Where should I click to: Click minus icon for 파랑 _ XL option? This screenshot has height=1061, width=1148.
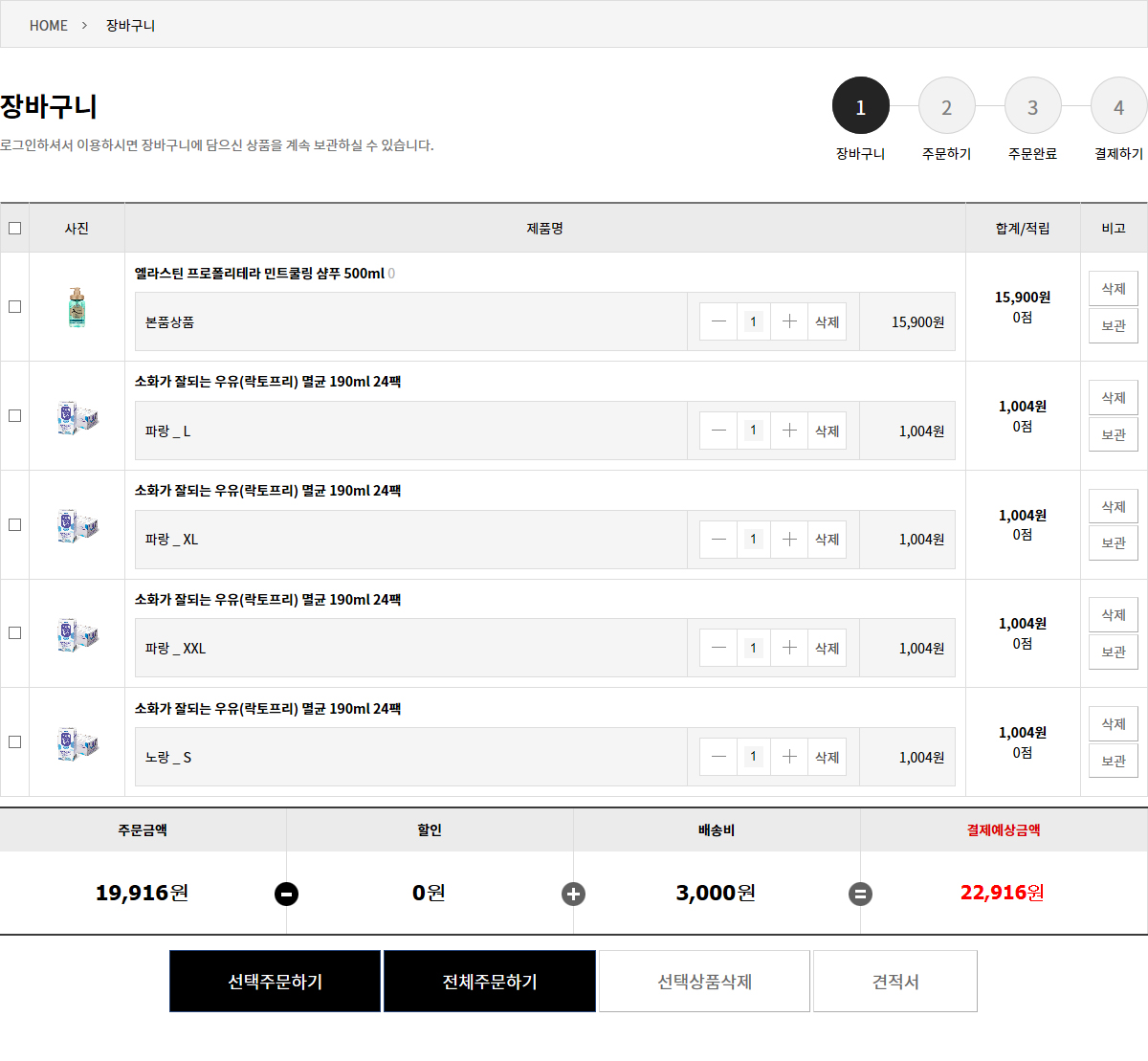click(x=718, y=540)
